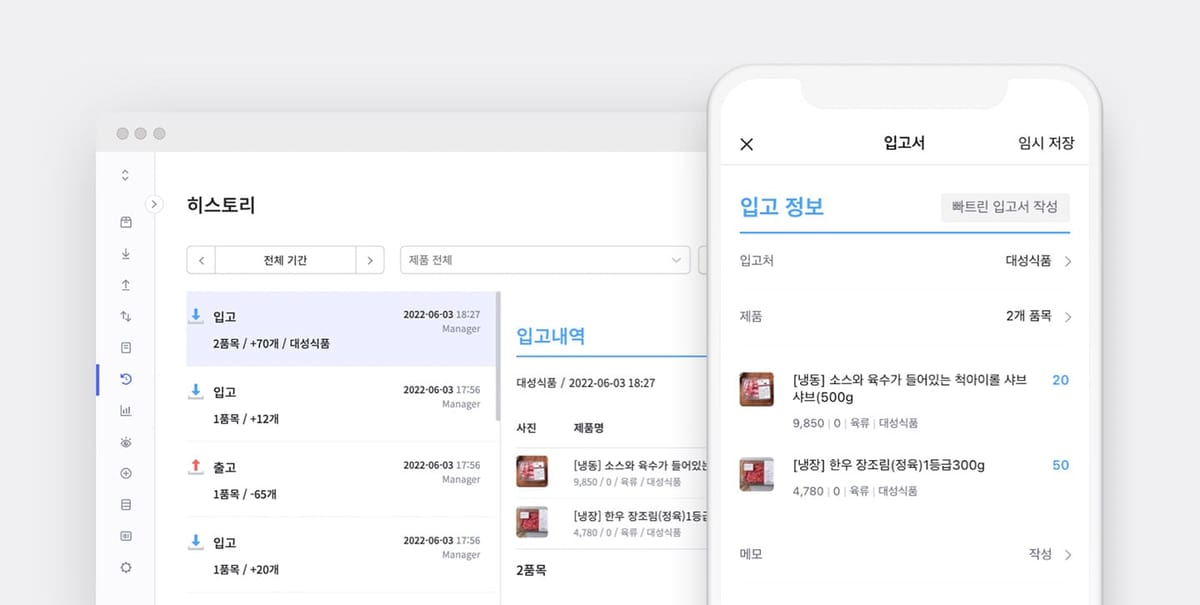
Task: View analytics via the bar chart icon
Action: [125, 410]
